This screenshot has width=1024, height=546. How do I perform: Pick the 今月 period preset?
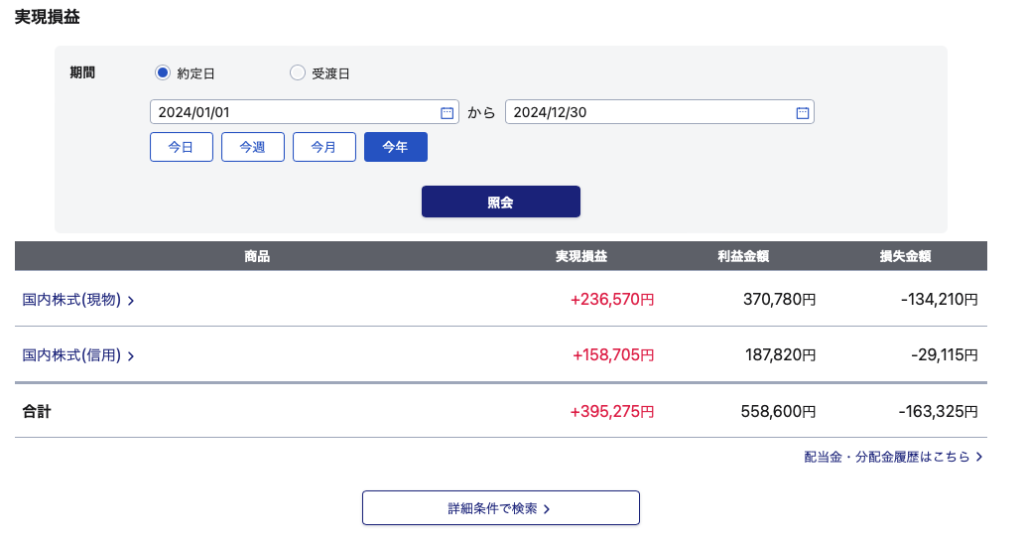click(324, 147)
